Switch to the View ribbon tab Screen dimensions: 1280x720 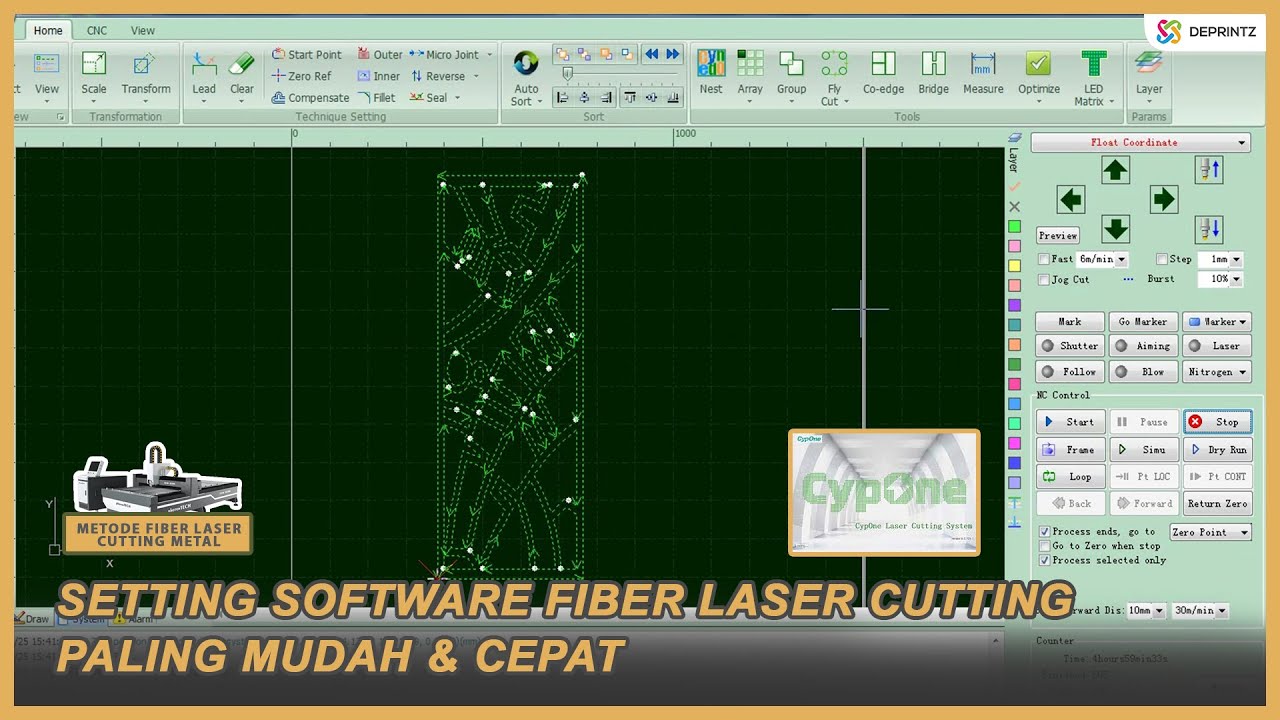coord(143,31)
